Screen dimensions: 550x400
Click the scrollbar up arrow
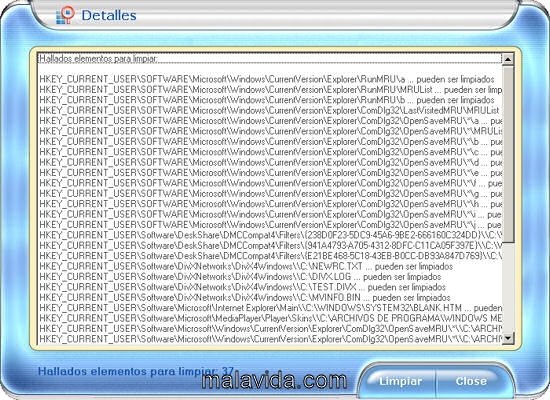click(x=508, y=59)
